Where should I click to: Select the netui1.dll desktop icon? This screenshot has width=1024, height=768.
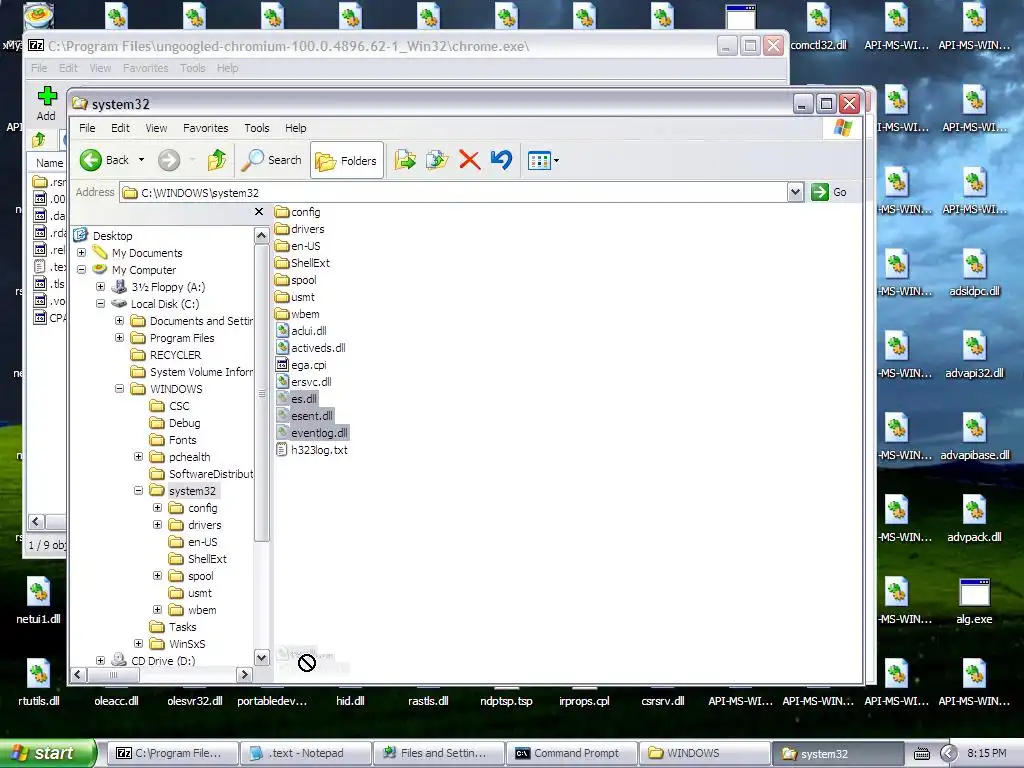click(39, 602)
